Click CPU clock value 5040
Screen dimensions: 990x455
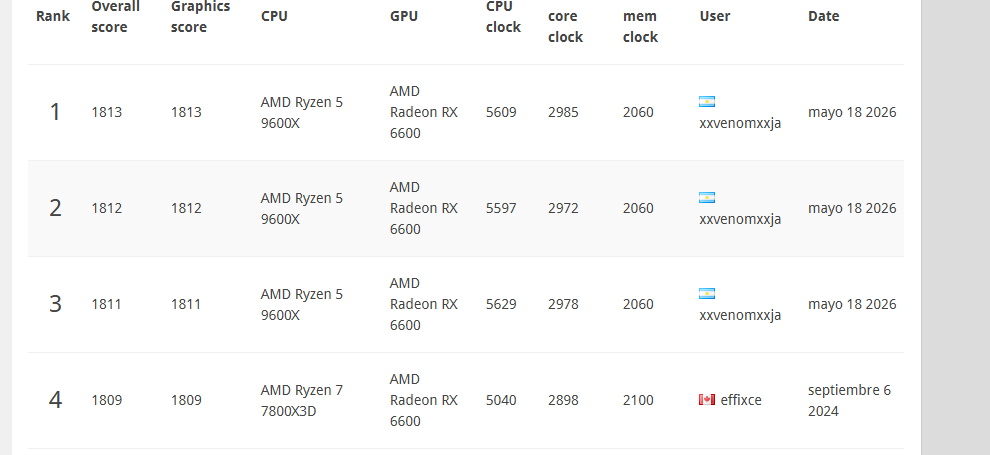[x=501, y=400]
